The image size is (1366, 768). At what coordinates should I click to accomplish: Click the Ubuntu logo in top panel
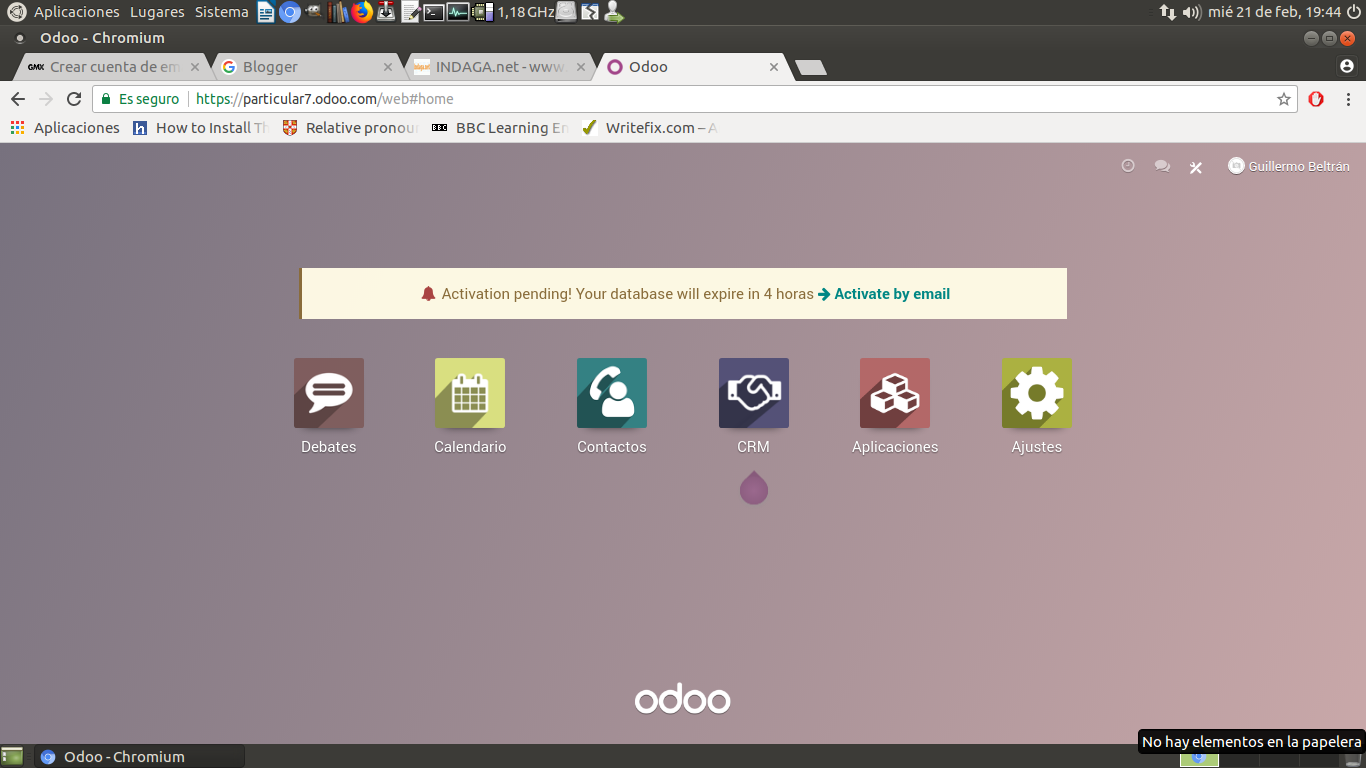coord(16,12)
